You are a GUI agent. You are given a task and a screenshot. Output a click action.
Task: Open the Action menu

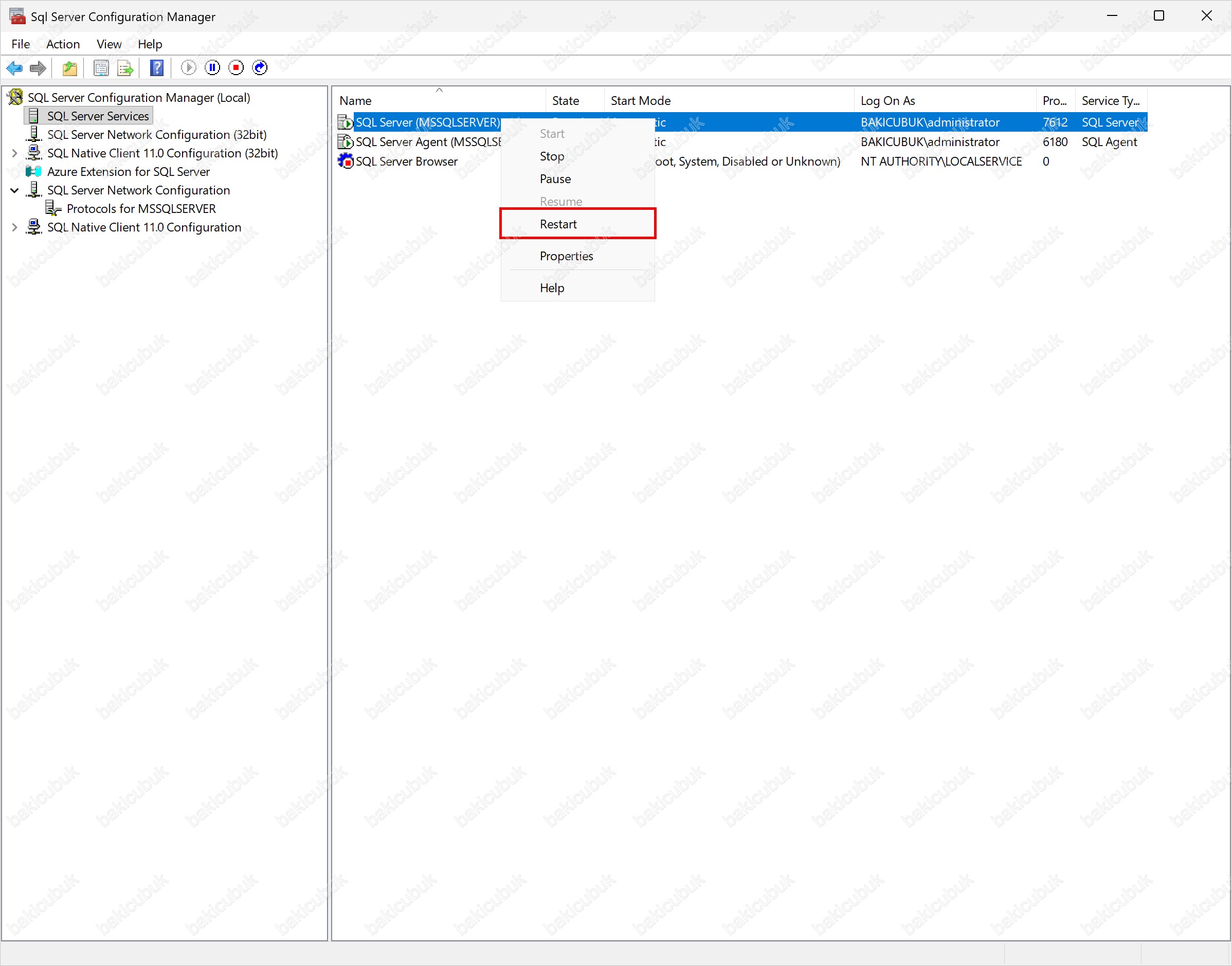point(63,44)
